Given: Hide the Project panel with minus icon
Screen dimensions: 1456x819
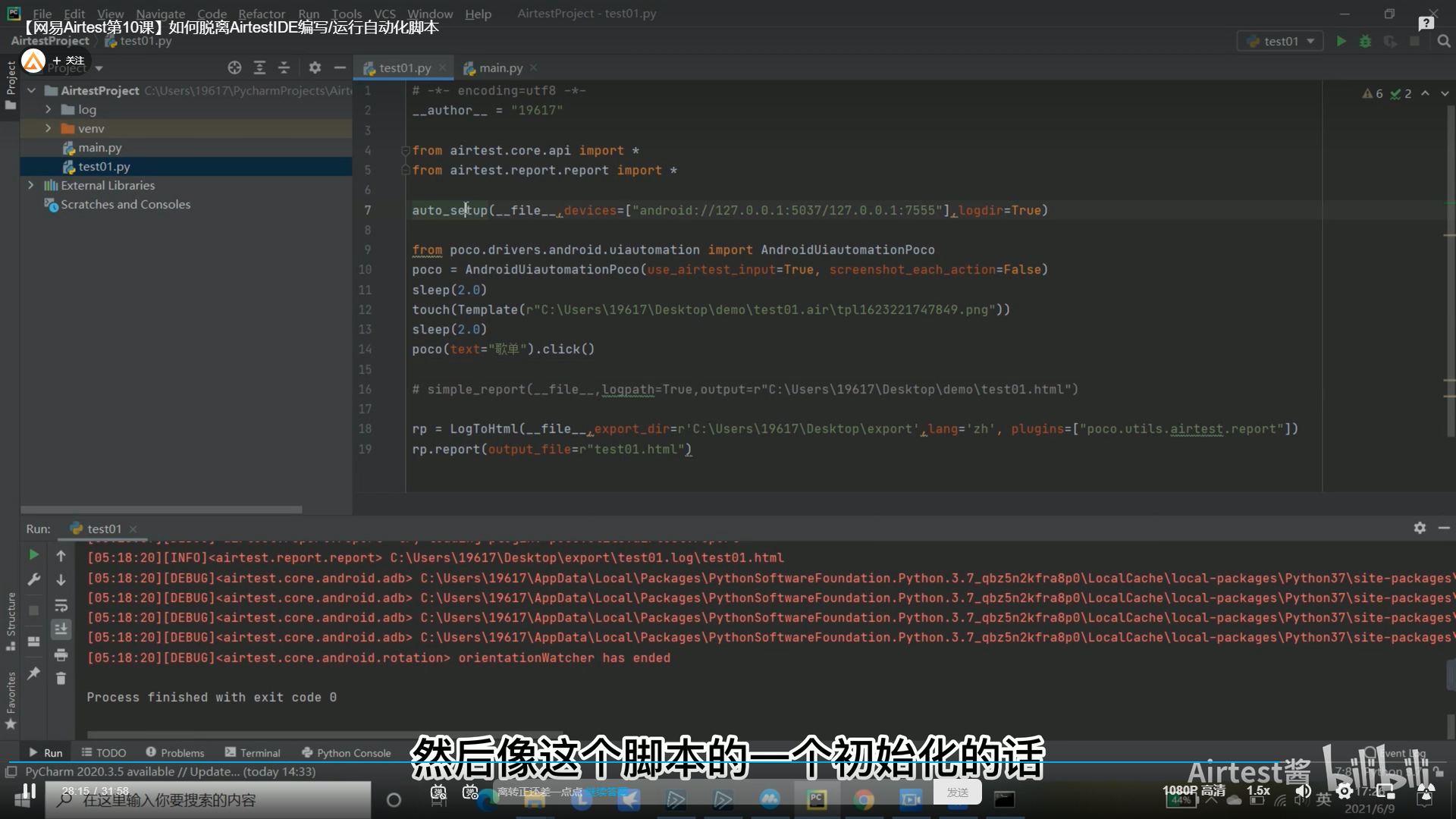Looking at the screenshot, I should coord(340,67).
